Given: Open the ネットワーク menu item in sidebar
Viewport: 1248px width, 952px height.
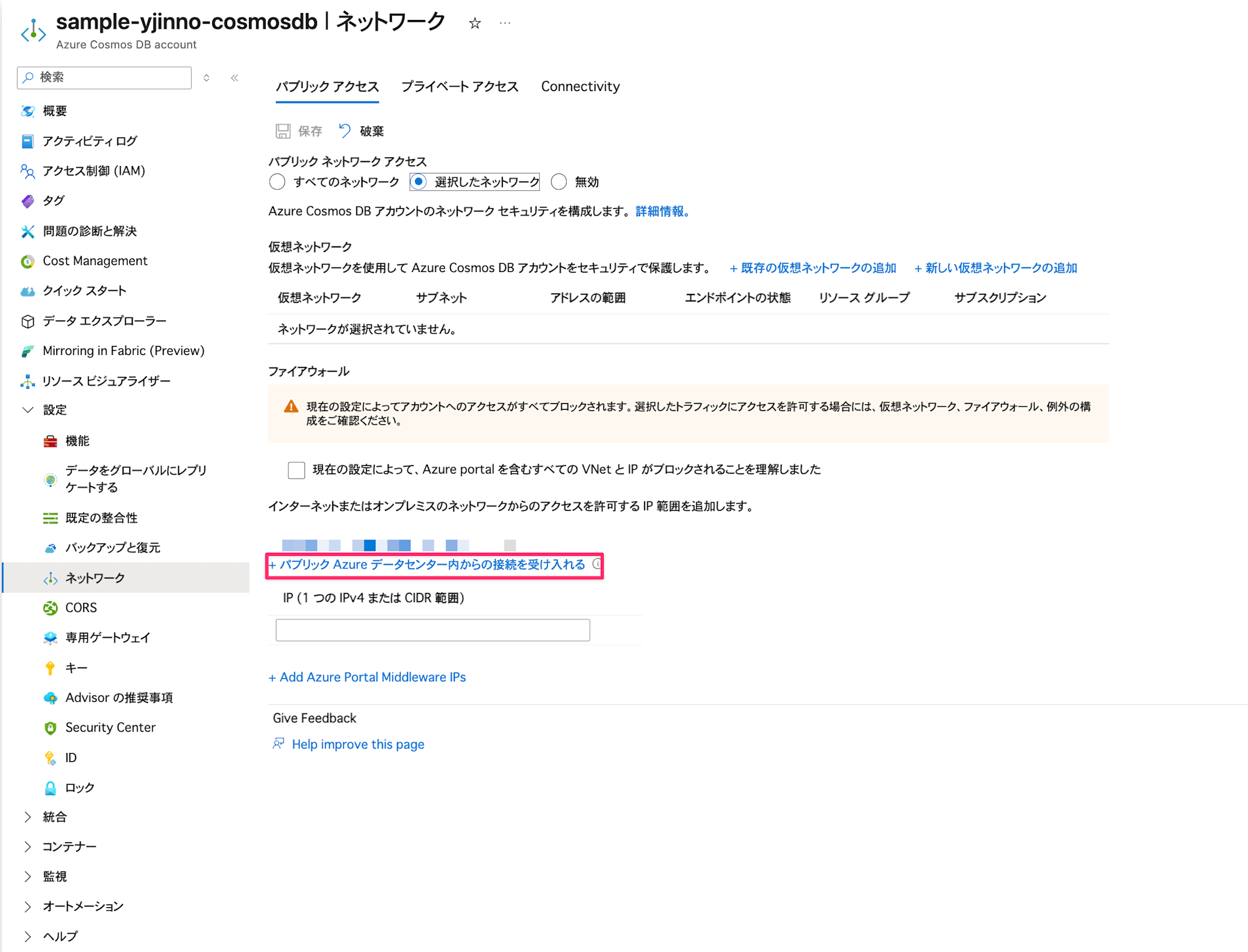Looking at the screenshot, I should click(126, 578).
